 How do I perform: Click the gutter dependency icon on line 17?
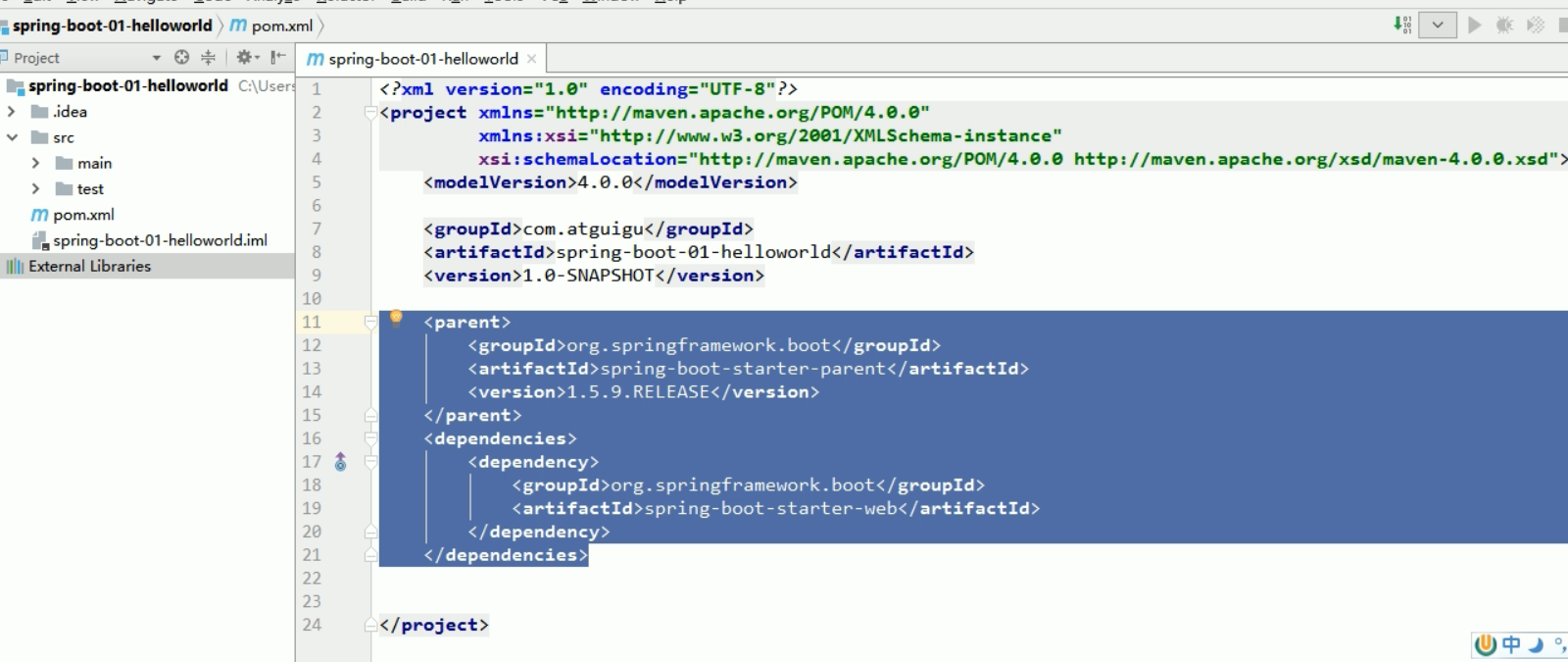coord(340,461)
